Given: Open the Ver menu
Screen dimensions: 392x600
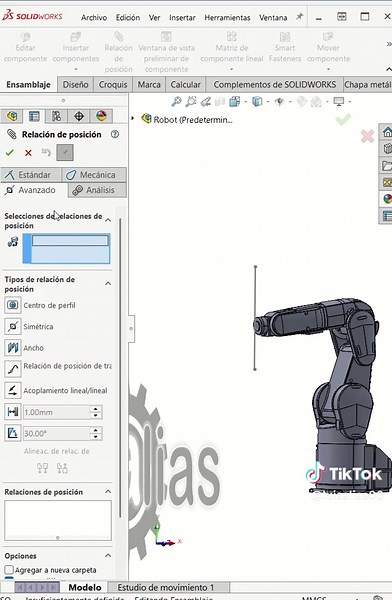Looking at the screenshot, I should 154,18.
